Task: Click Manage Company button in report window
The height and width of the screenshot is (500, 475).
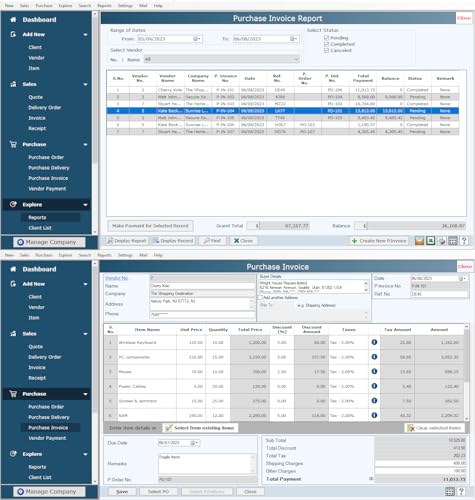Action: coord(49,242)
